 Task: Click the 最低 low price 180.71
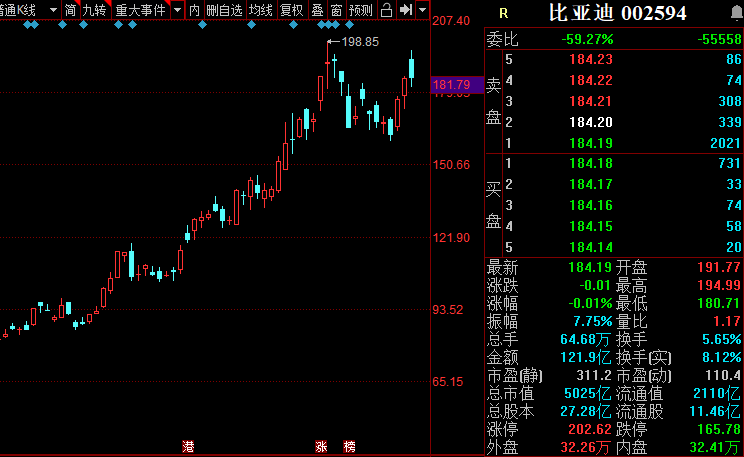pos(719,303)
